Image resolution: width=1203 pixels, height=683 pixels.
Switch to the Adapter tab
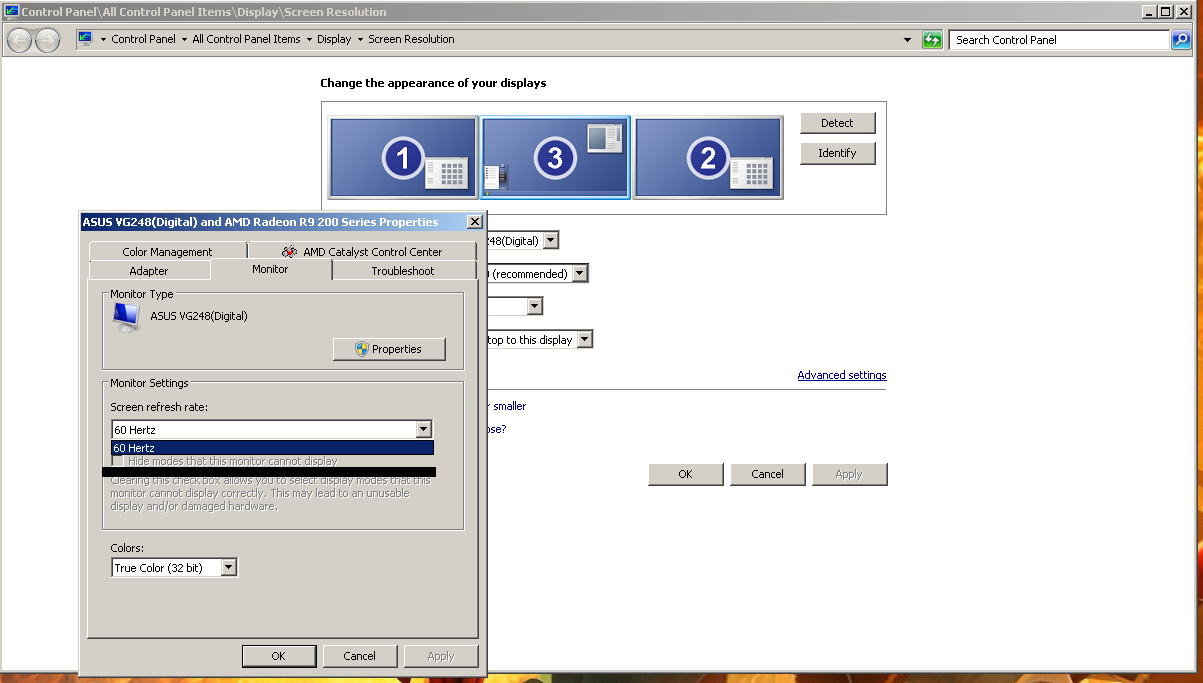tap(149, 271)
